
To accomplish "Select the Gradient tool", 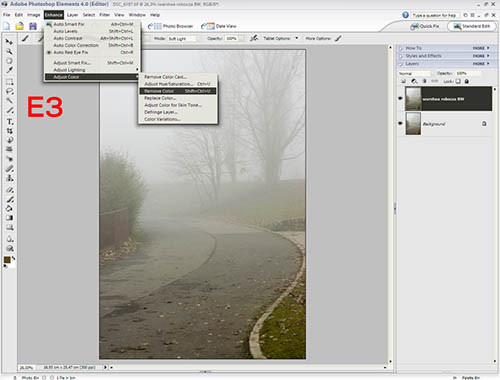I will click(9, 218).
